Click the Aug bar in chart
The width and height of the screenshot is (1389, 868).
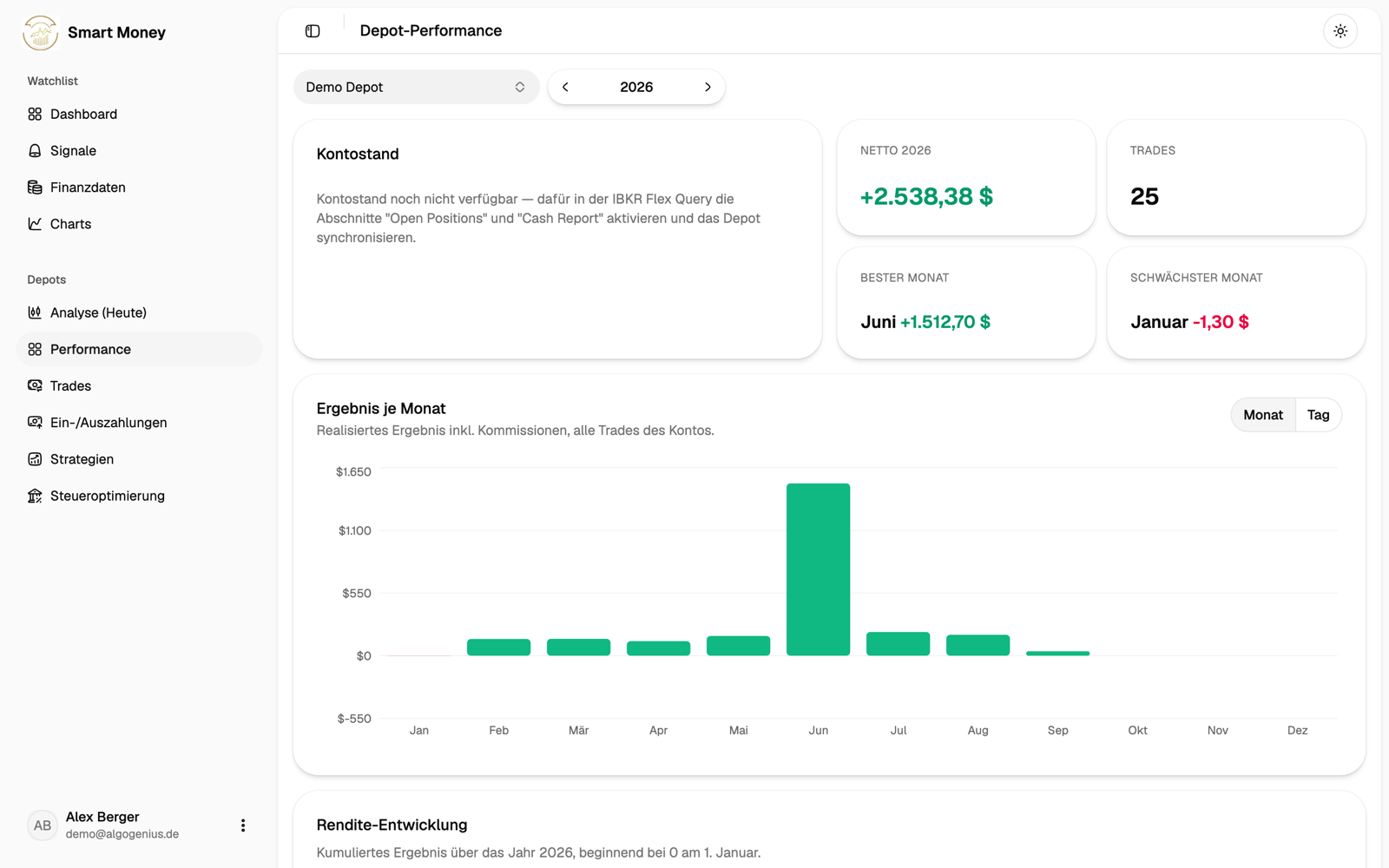[x=978, y=645]
